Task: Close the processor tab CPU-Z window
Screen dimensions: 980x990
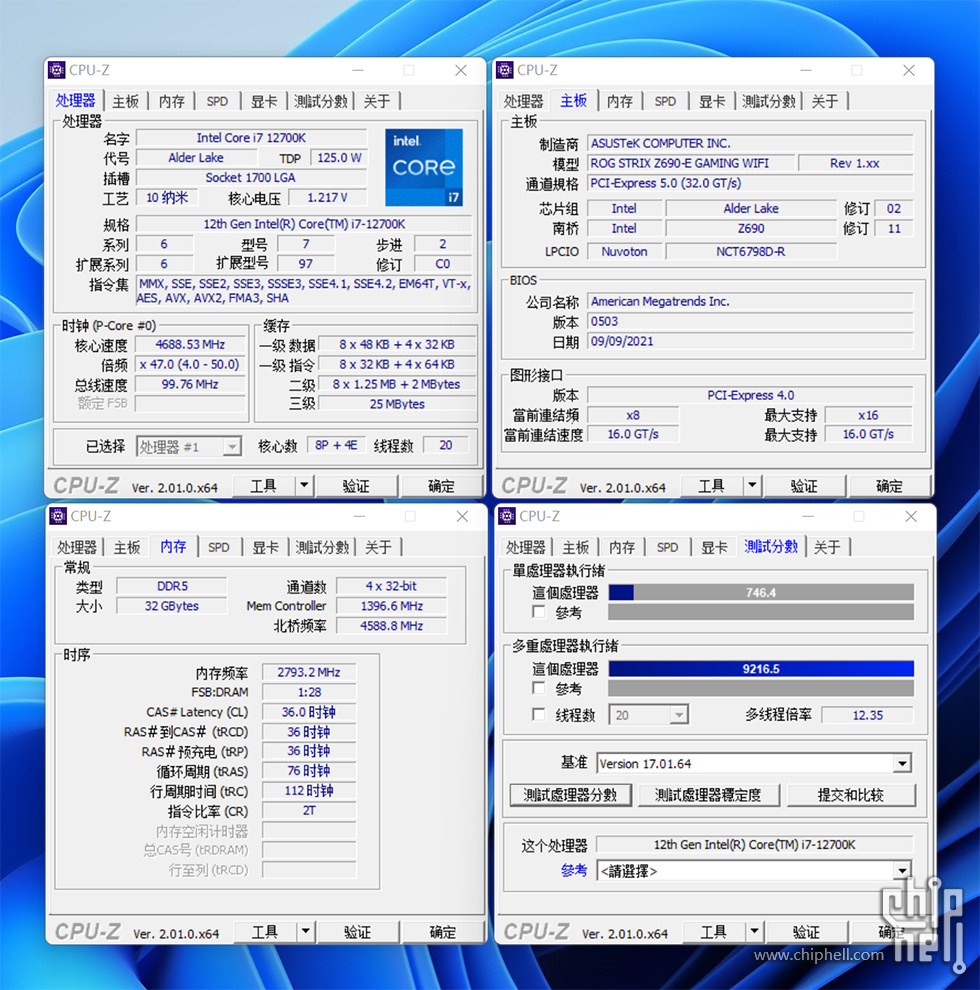Action: coord(461,70)
